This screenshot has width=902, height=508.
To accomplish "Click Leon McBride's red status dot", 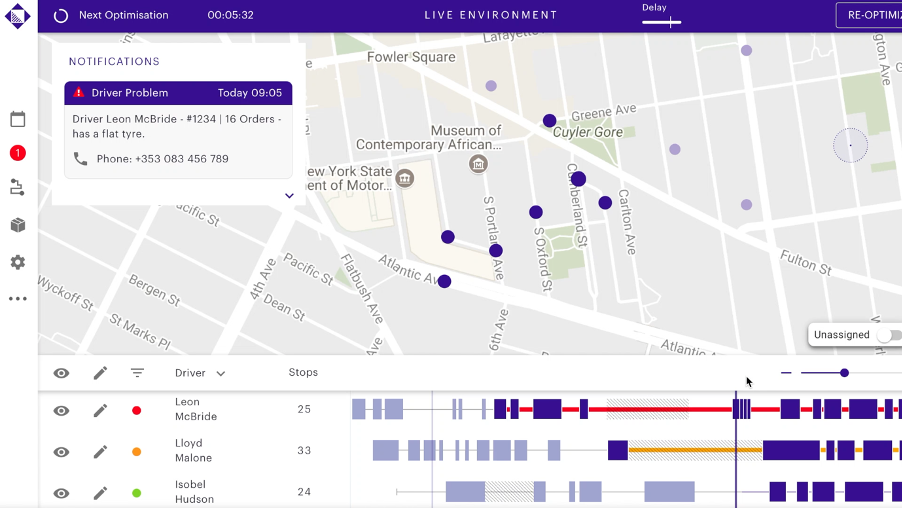I will coord(136,410).
